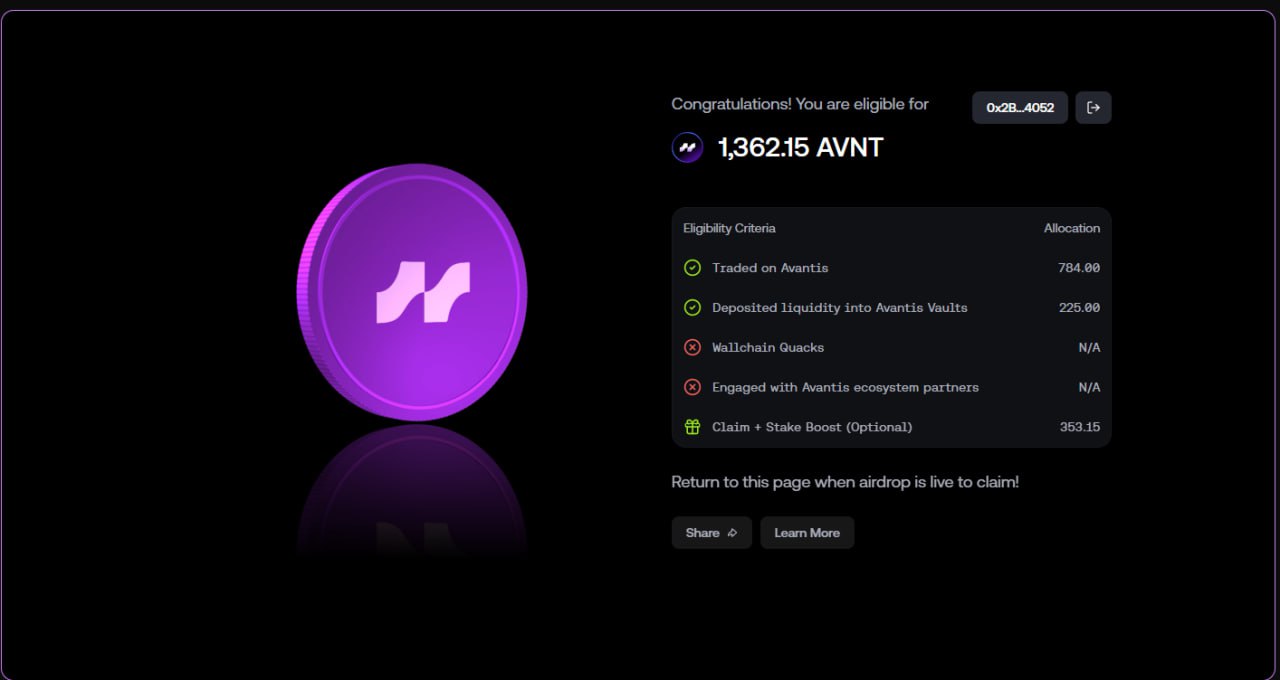Open the Learn More link

807,533
